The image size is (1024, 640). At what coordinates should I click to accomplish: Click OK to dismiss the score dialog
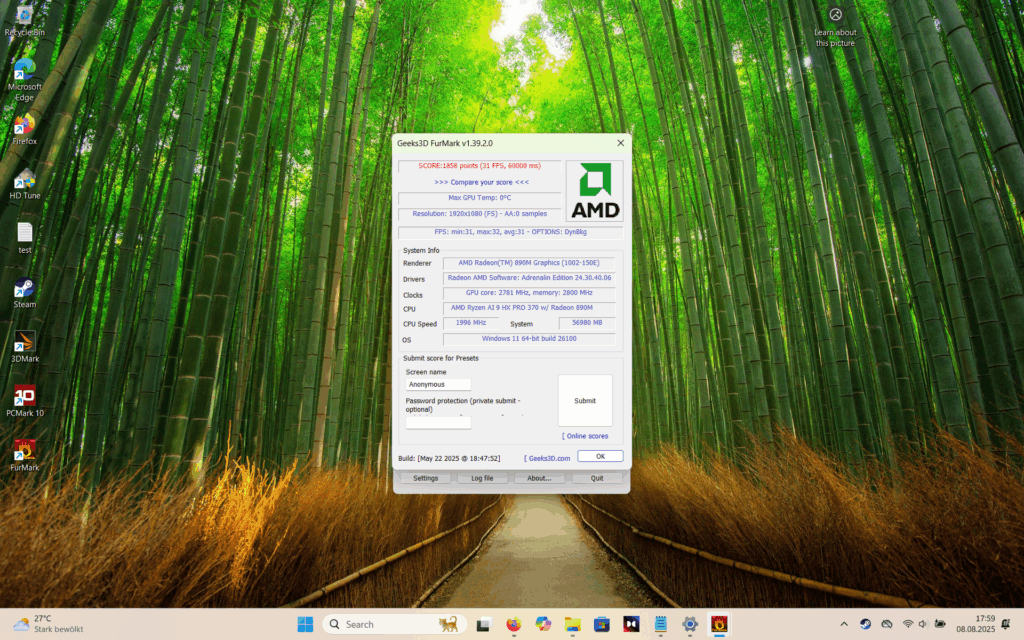[x=600, y=457]
